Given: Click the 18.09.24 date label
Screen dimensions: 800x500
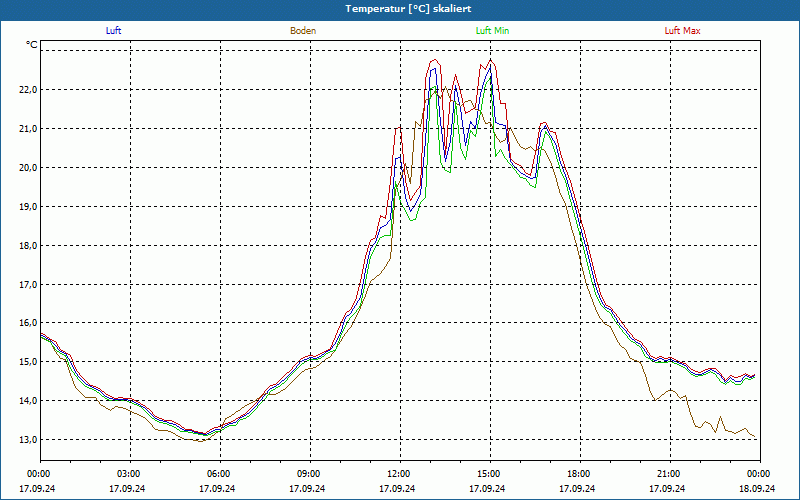Looking at the screenshot, I should click(758, 489).
